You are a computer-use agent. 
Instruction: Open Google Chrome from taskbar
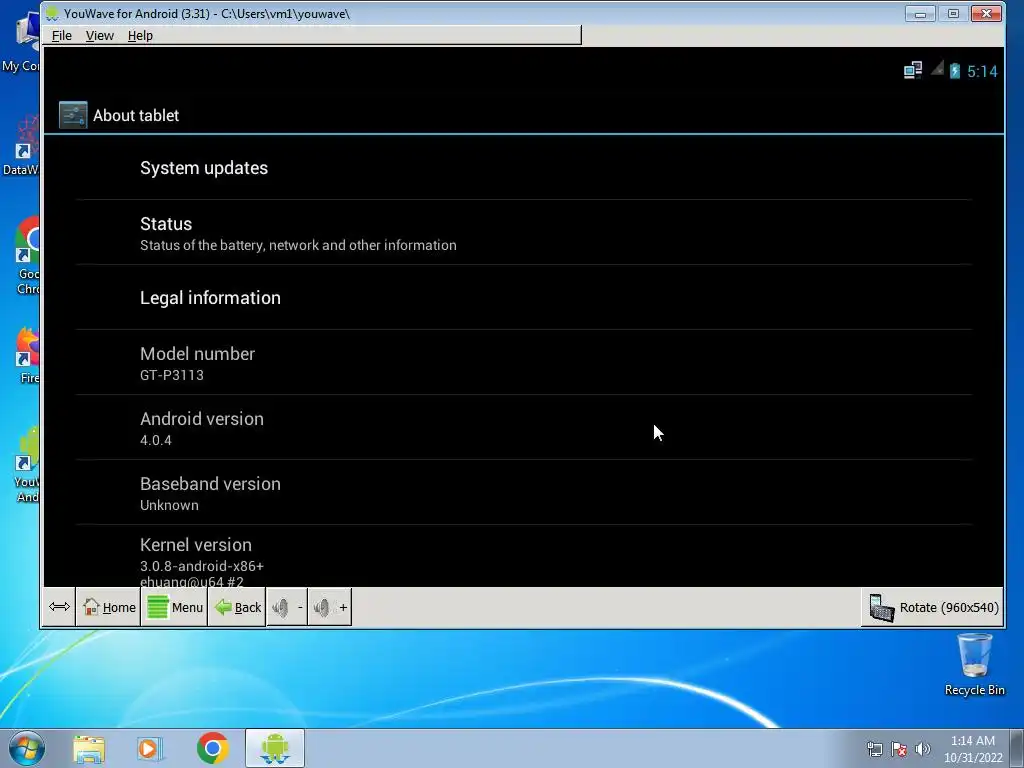212,748
